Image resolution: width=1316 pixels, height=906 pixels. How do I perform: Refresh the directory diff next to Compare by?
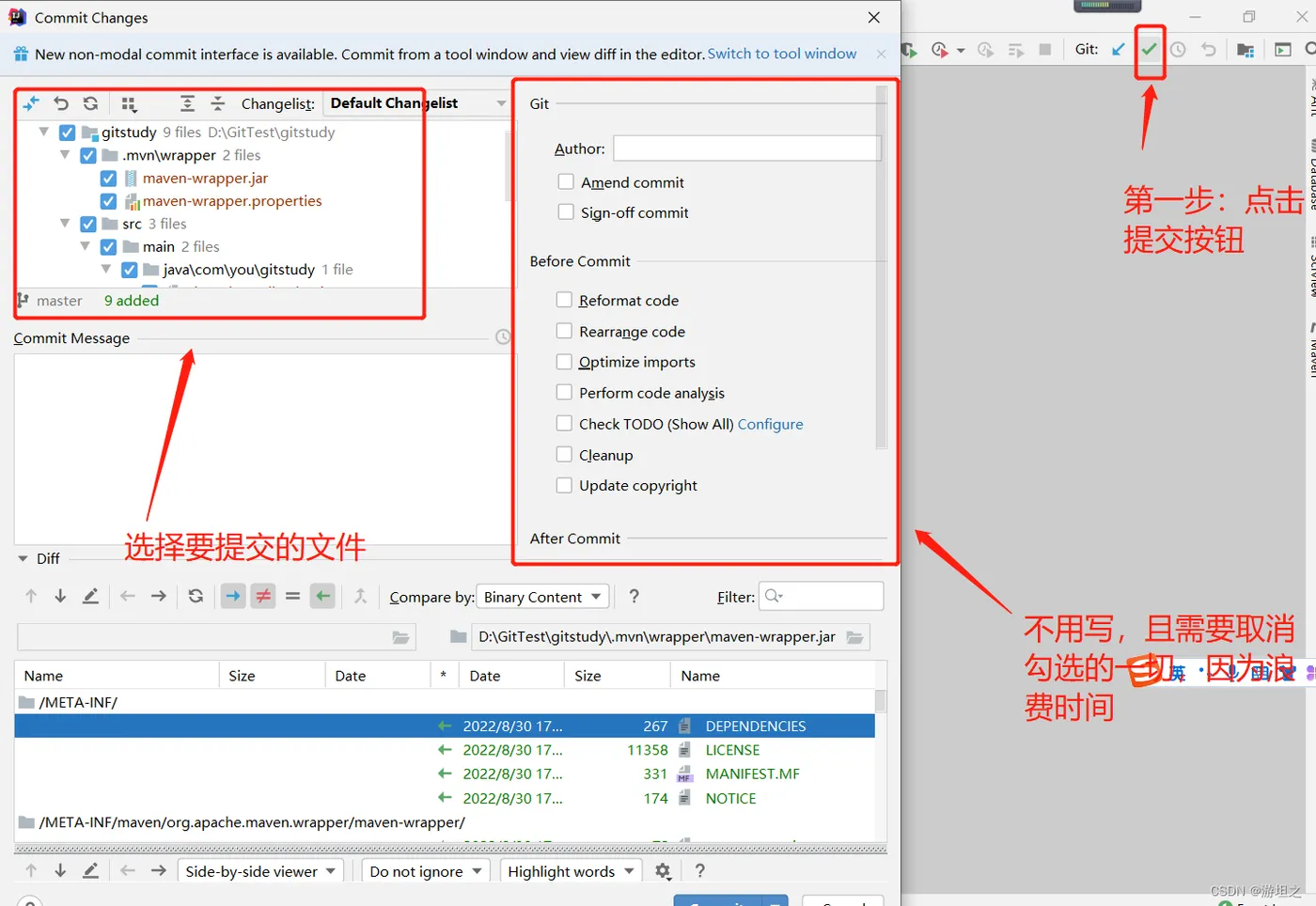click(196, 596)
